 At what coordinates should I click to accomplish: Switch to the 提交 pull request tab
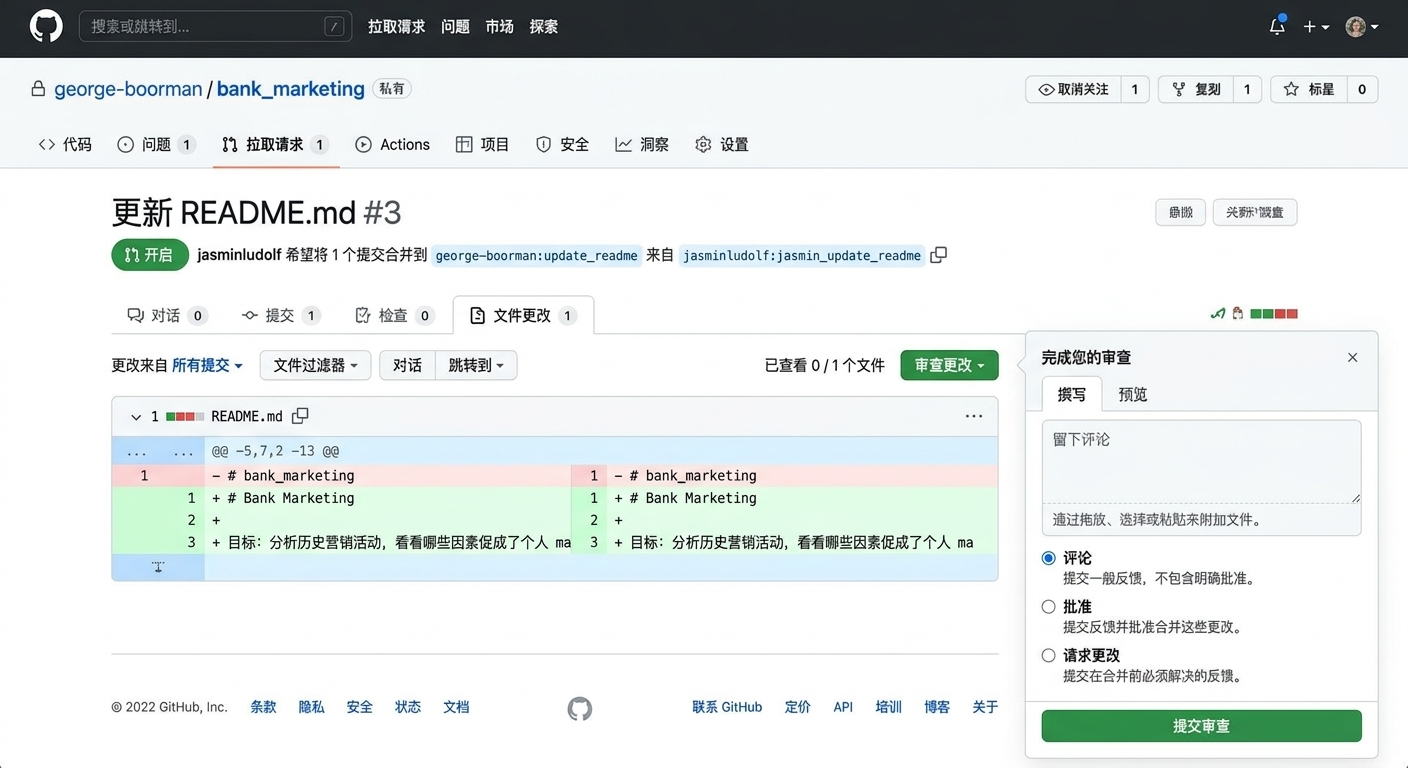tap(280, 315)
